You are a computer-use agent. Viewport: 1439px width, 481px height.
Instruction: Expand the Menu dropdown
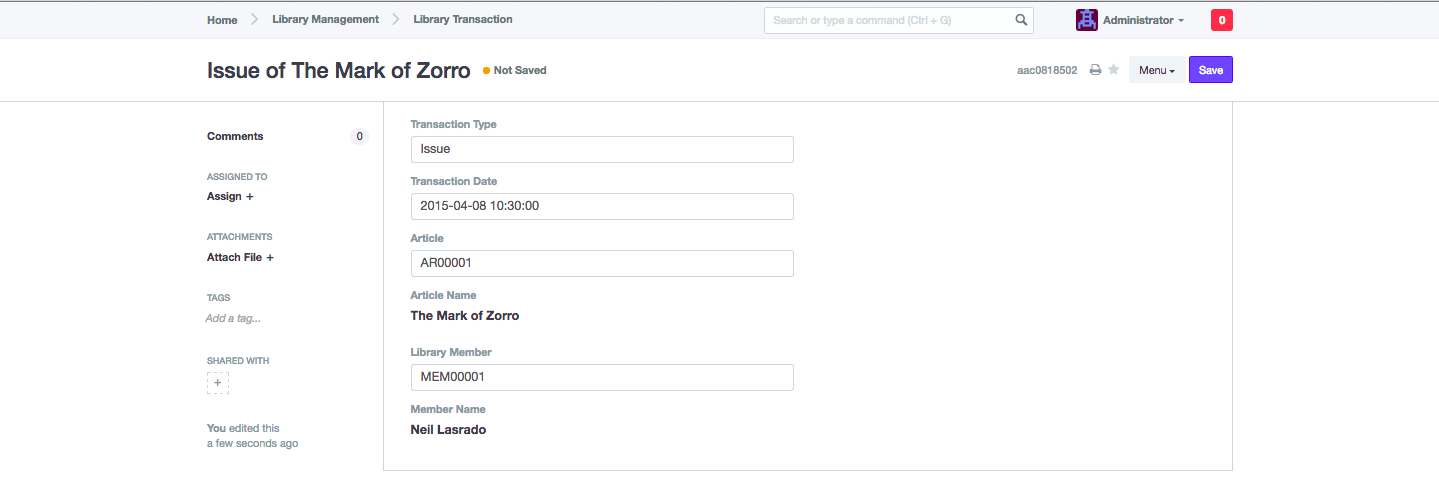(1157, 70)
